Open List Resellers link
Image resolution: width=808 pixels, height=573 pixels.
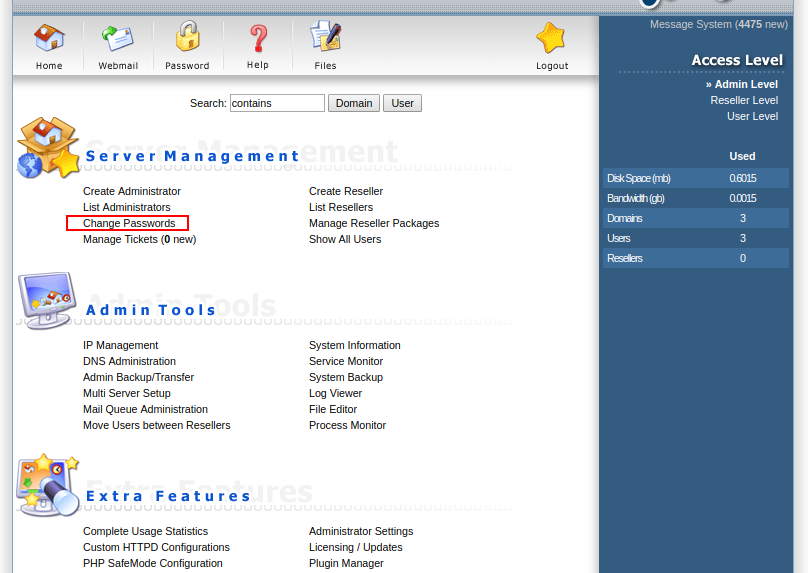341,207
